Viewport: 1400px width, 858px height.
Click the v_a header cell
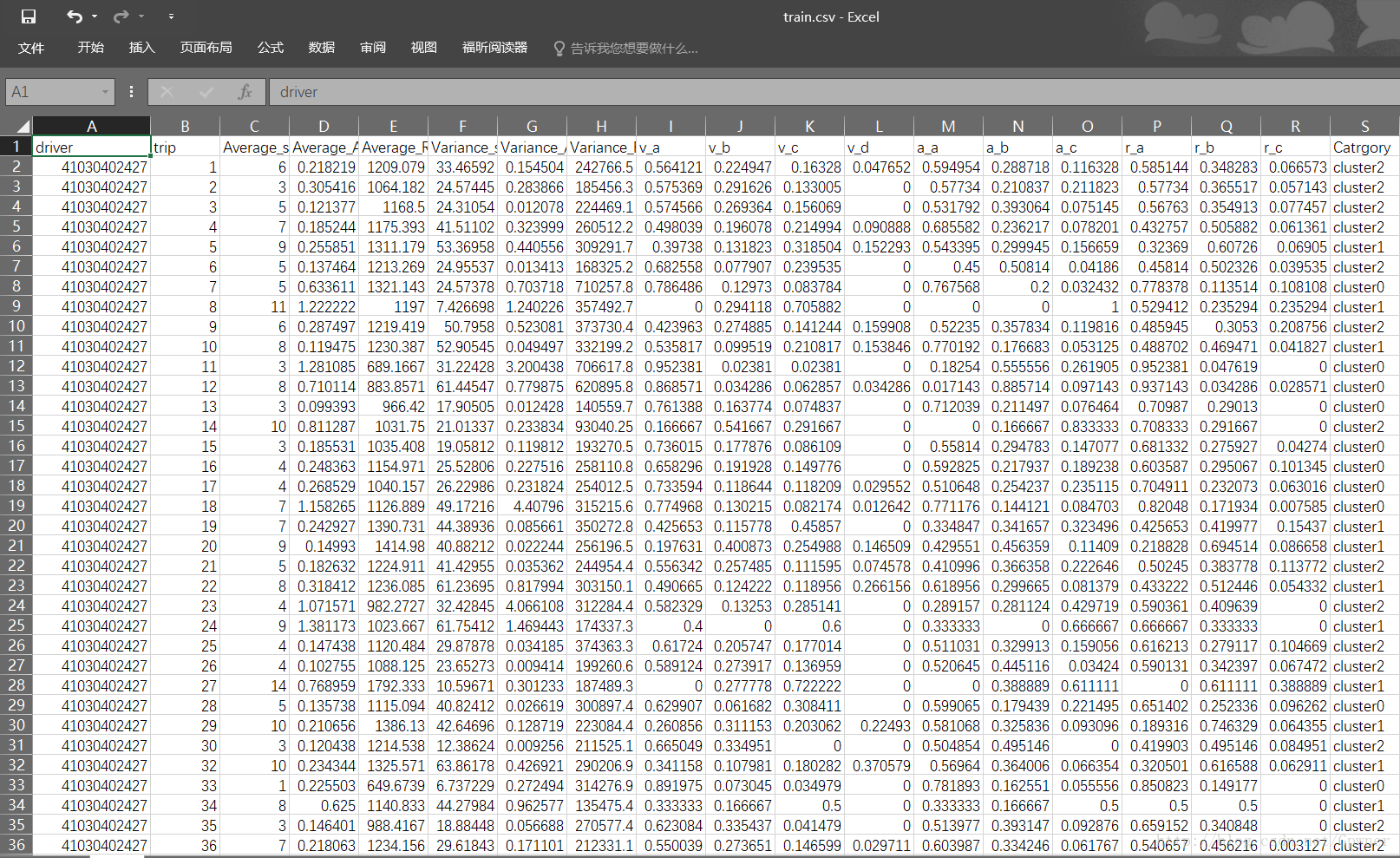click(x=671, y=147)
